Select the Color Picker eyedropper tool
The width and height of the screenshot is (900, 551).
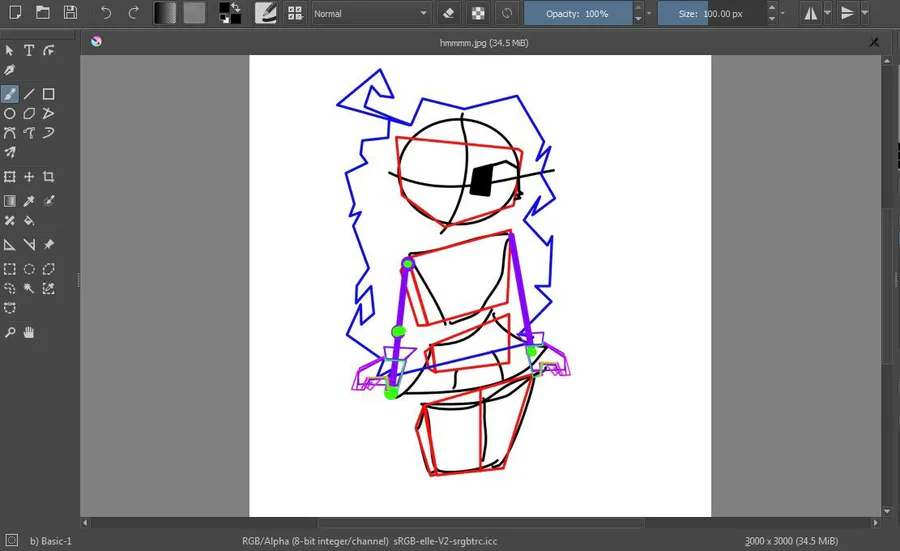(29, 201)
